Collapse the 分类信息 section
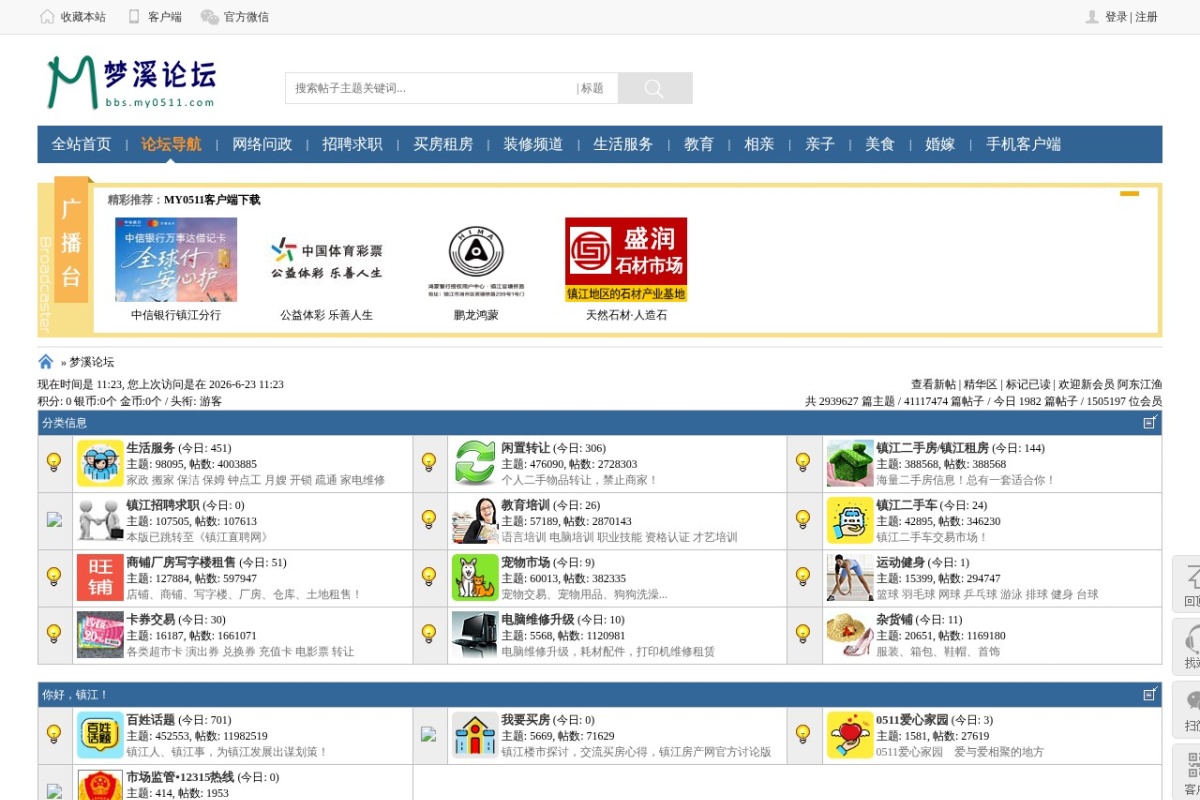 (1151, 422)
